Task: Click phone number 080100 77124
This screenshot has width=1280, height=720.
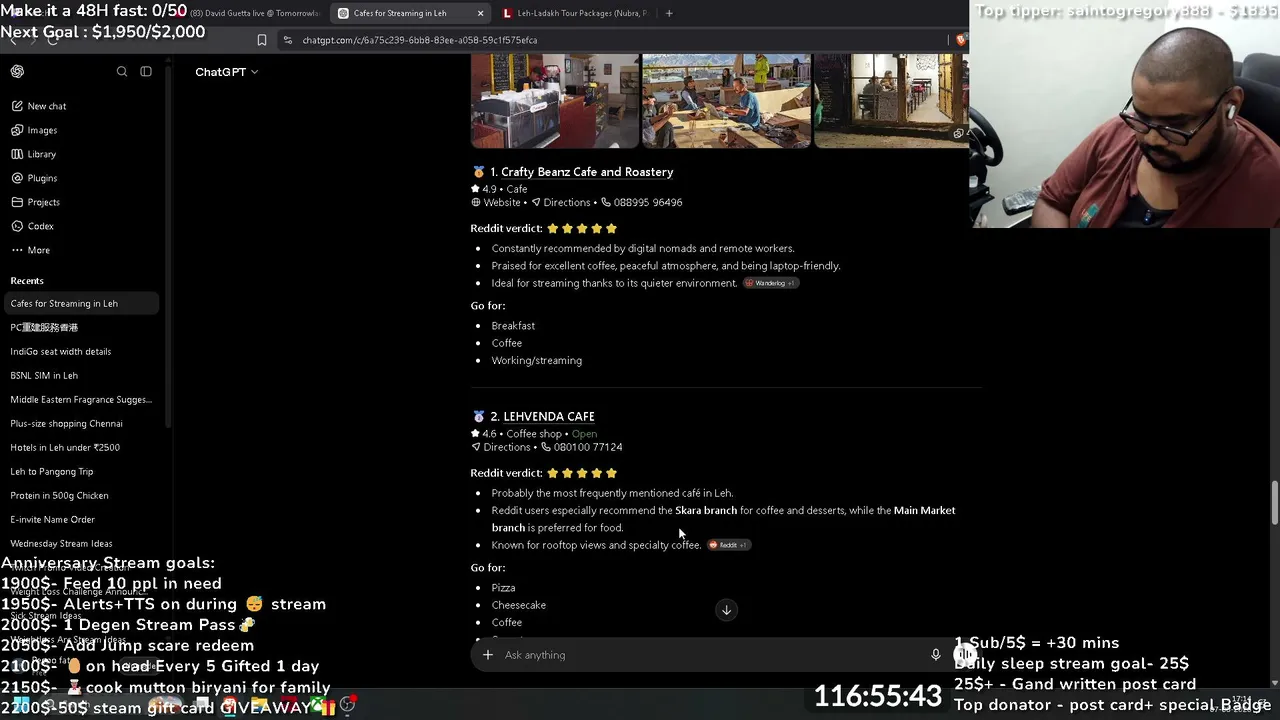Action: 582,447
